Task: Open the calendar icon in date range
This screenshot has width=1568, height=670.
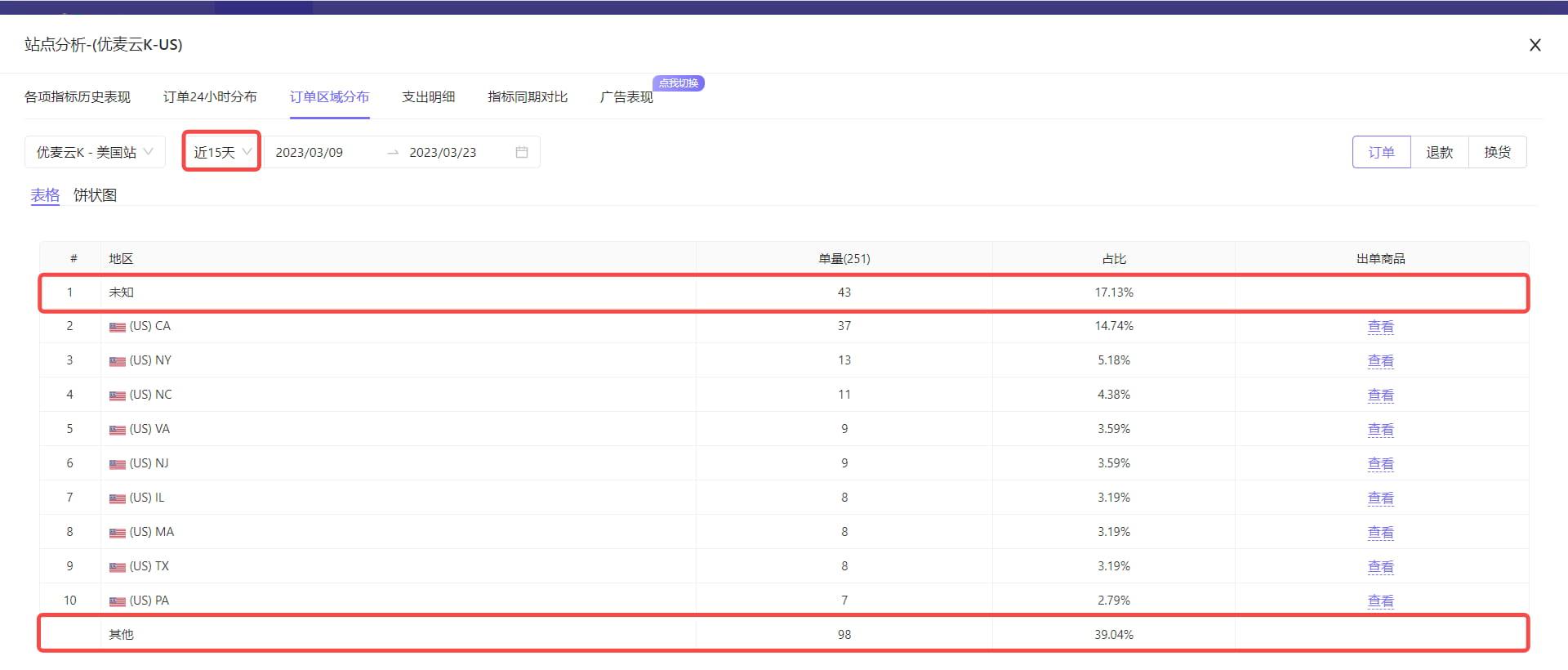Action: (x=522, y=152)
